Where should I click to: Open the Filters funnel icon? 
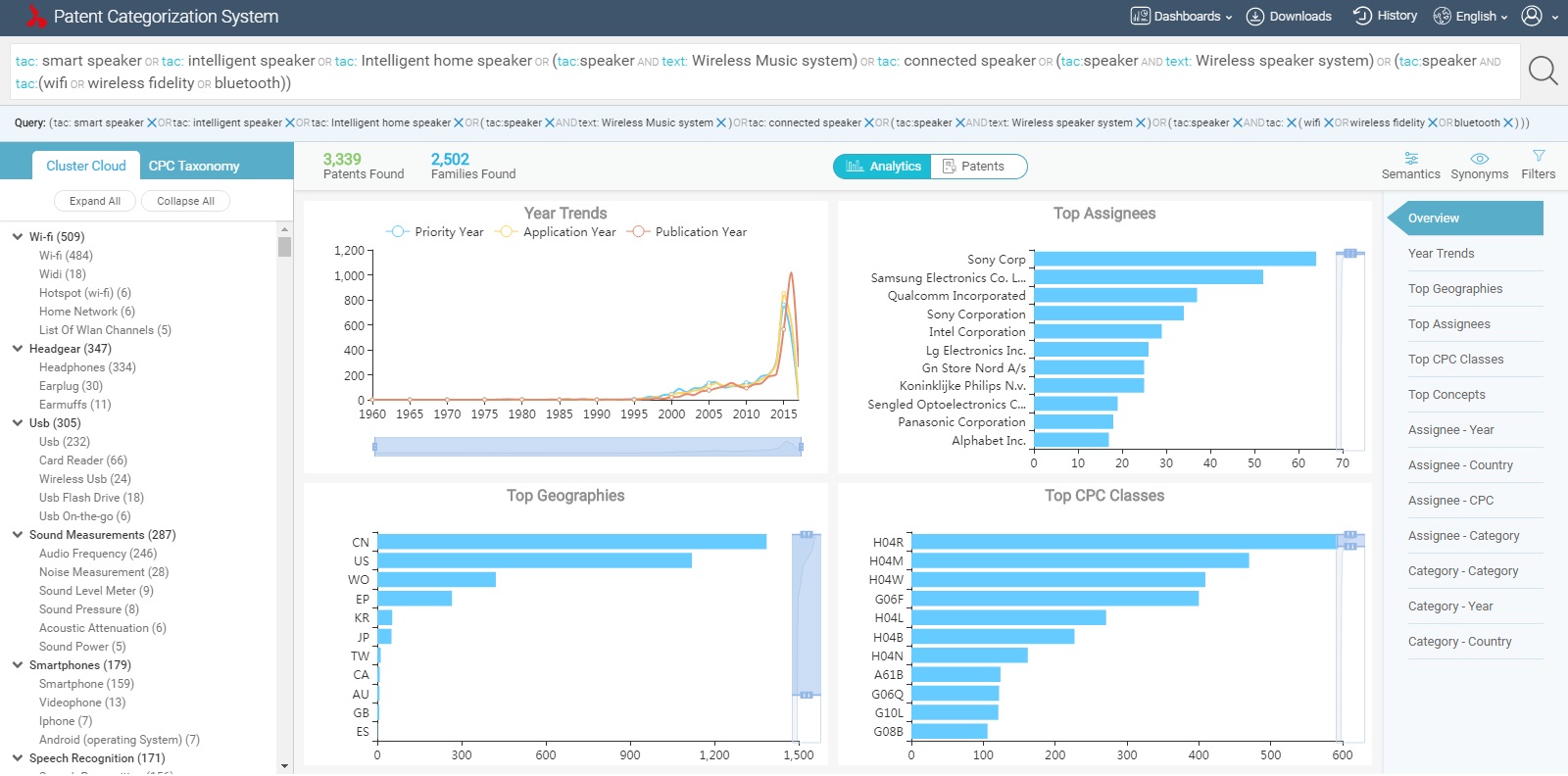[x=1538, y=157]
